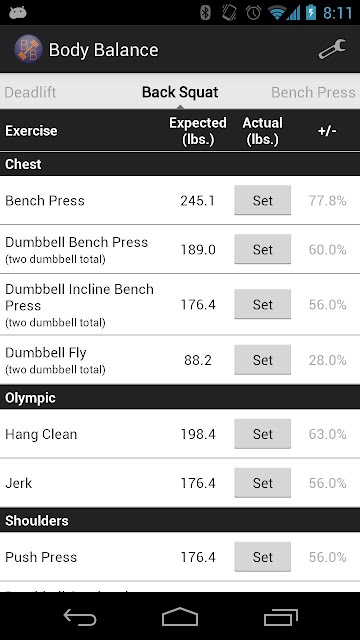
Task: Set actual weight for Hang Clean
Action: [x=262, y=433]
